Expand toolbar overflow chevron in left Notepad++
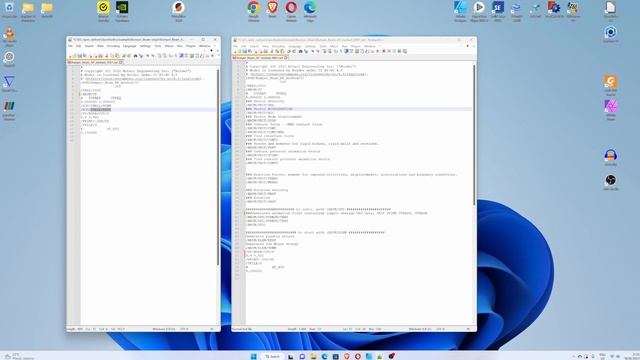This screenshot has width=640, height=360. tap(218, 55)
